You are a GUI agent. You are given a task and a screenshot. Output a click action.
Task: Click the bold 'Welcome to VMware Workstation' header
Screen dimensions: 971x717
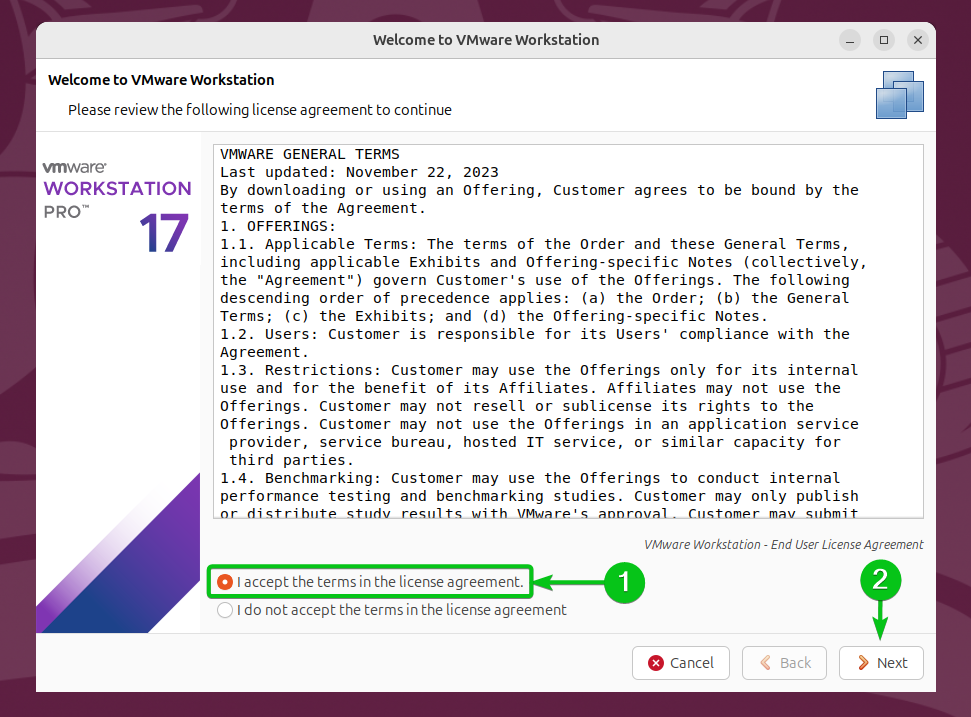tap(161, 80)
